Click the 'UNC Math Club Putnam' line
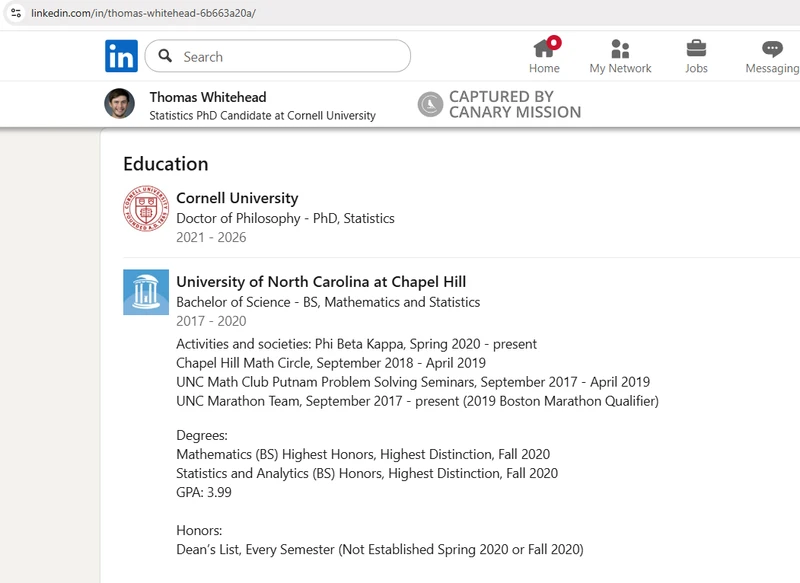 click(x=413, y=382)
